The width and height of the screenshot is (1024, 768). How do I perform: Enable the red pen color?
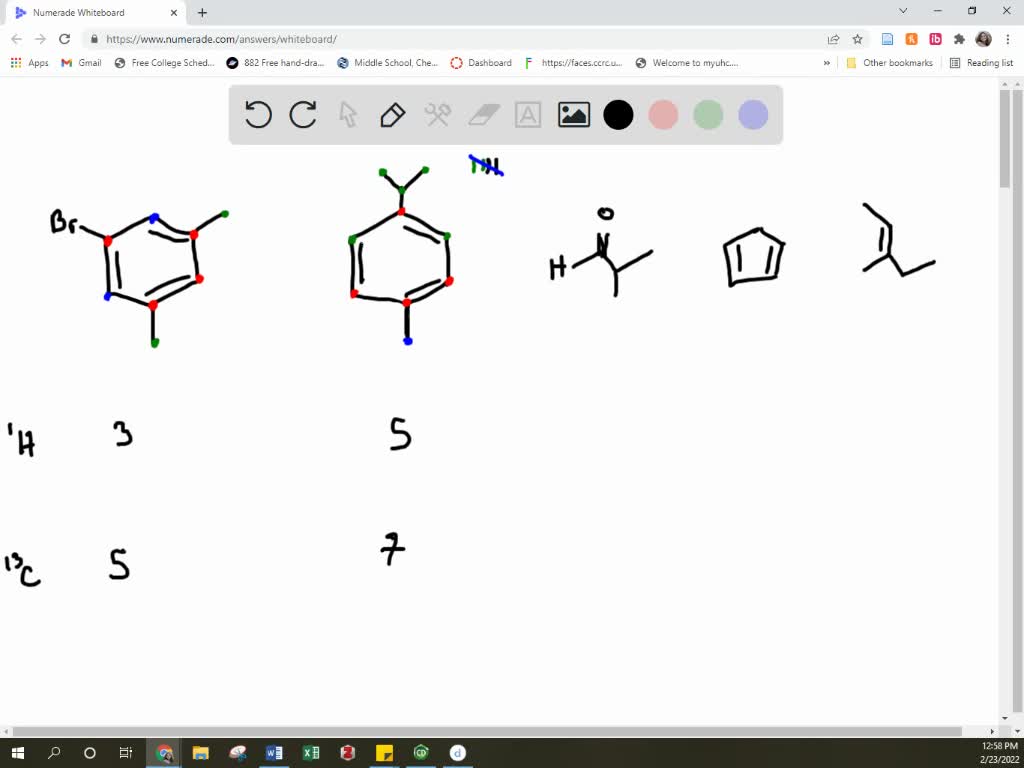[663, 115]
